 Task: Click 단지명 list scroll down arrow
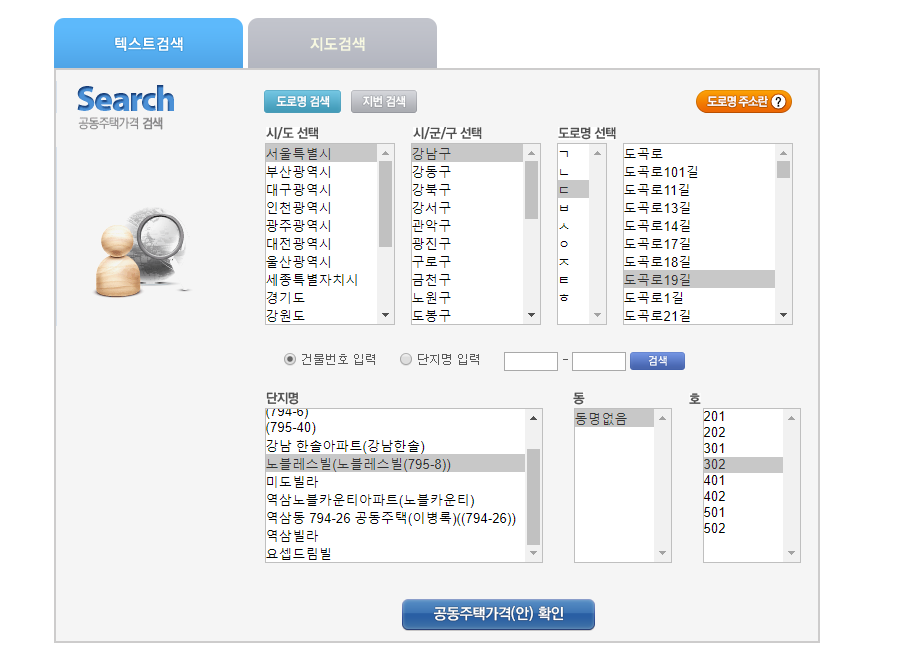pos(533,553)
